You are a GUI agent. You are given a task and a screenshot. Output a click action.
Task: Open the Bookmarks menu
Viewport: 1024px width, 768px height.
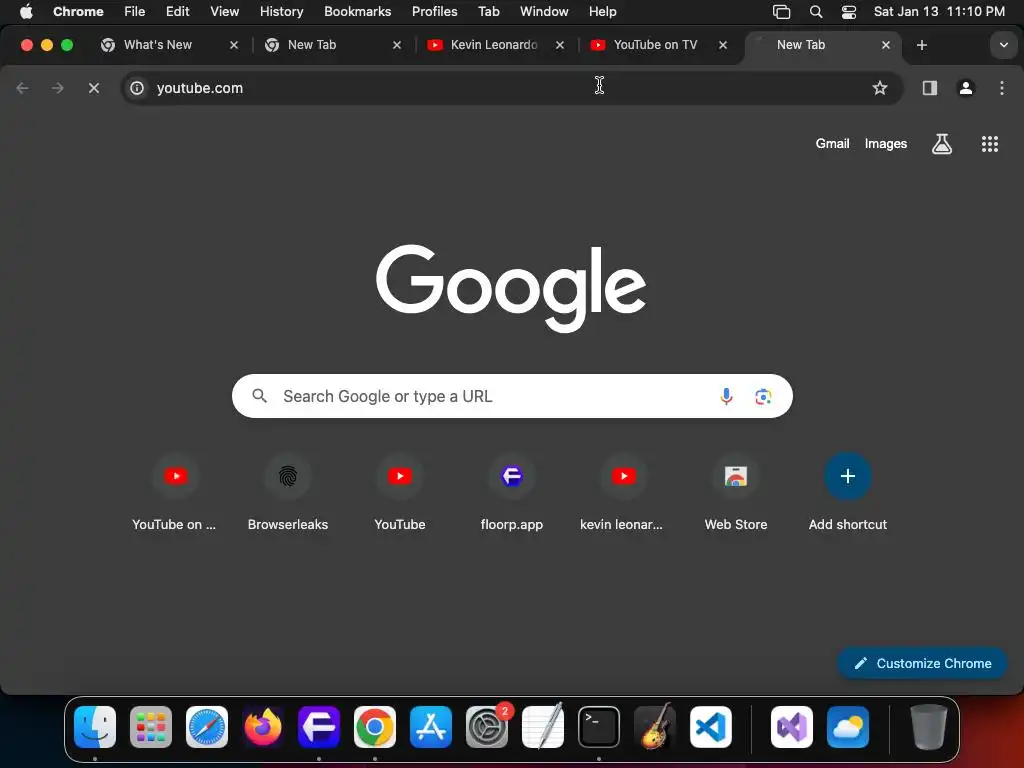(x=357, y=11)
